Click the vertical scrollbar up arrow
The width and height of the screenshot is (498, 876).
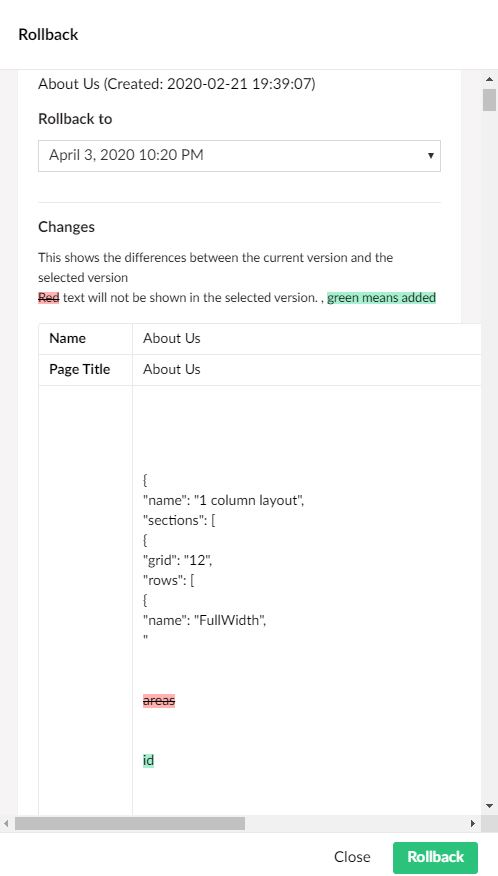pos(490,79)
